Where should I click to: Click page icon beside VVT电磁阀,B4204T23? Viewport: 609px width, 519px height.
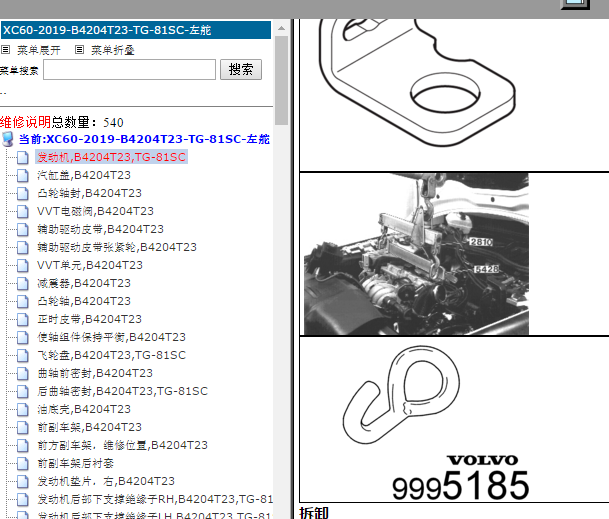point(23,211)
